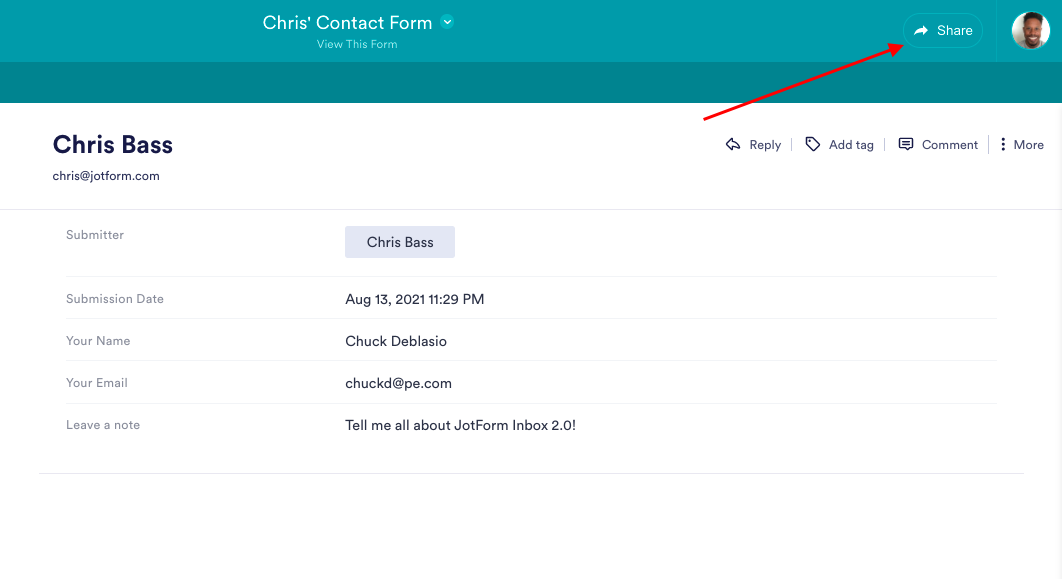Click the Chris Bass submitter badge

pos(400,242)
